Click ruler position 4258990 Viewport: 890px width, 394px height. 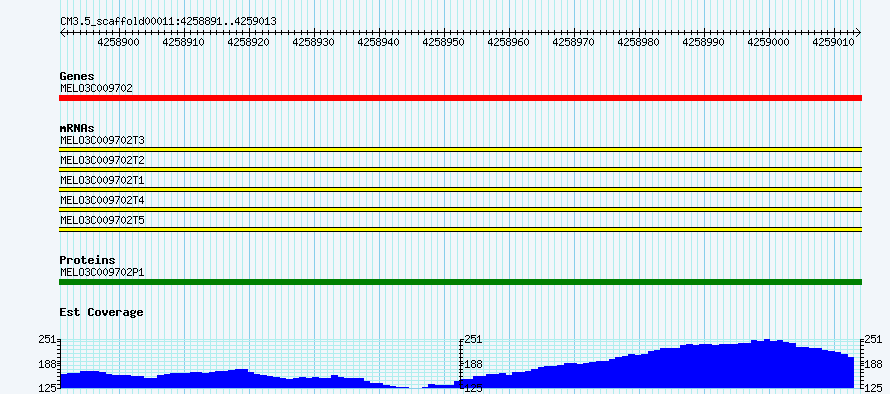coord(704,42)
